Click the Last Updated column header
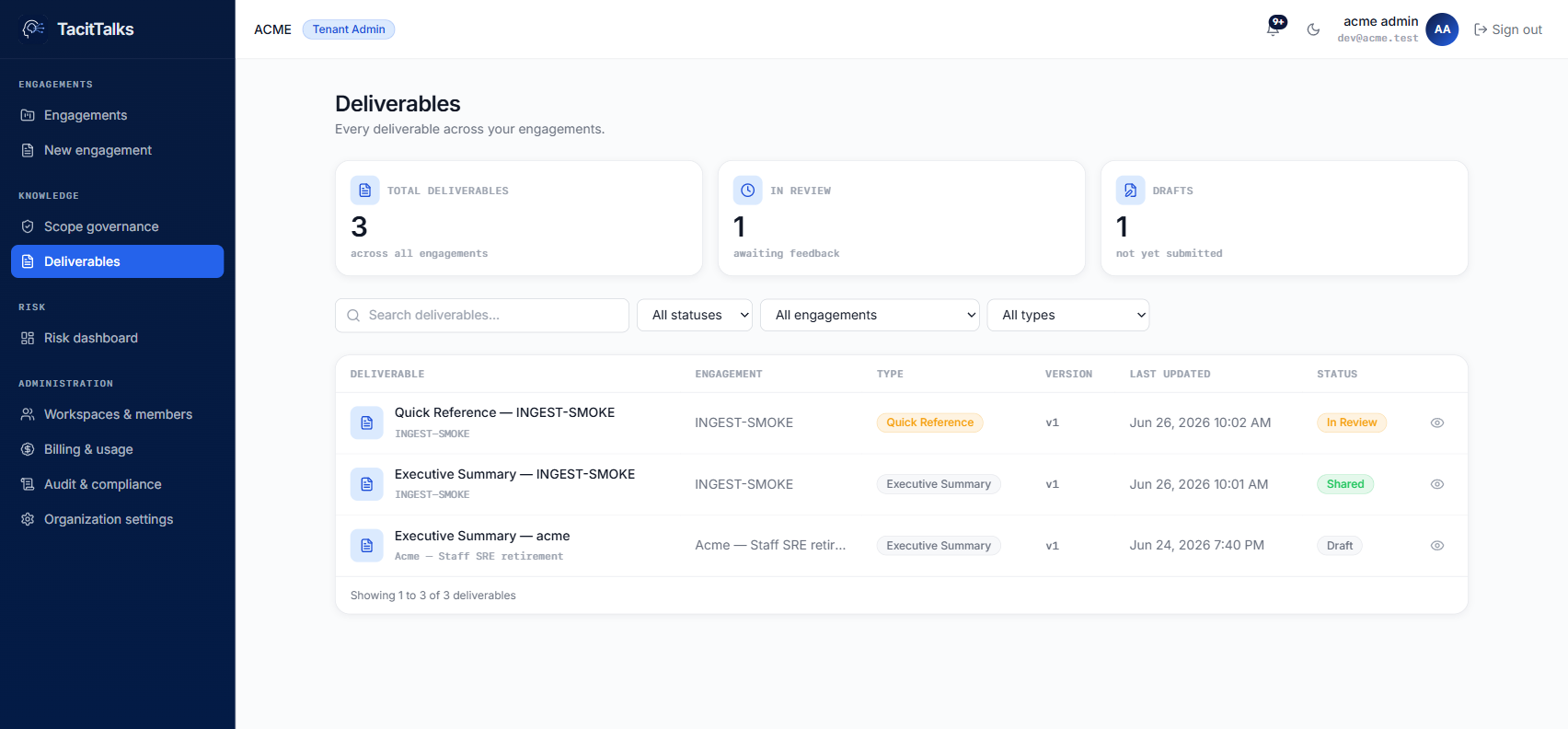This screenshot has height=729, width=1568. coord(1170,374)
